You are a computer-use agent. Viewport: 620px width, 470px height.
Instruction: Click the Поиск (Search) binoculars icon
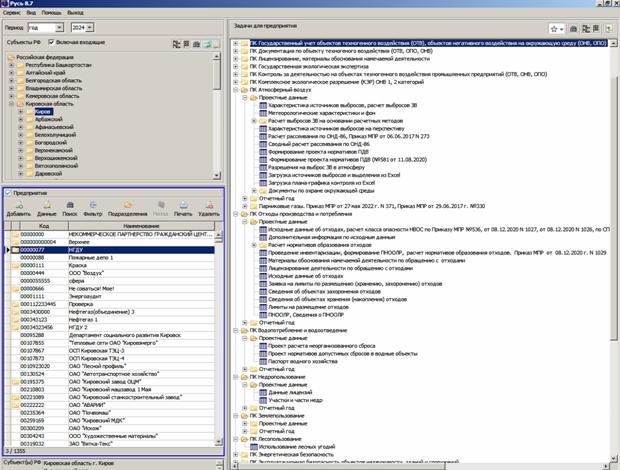point(71,208)
